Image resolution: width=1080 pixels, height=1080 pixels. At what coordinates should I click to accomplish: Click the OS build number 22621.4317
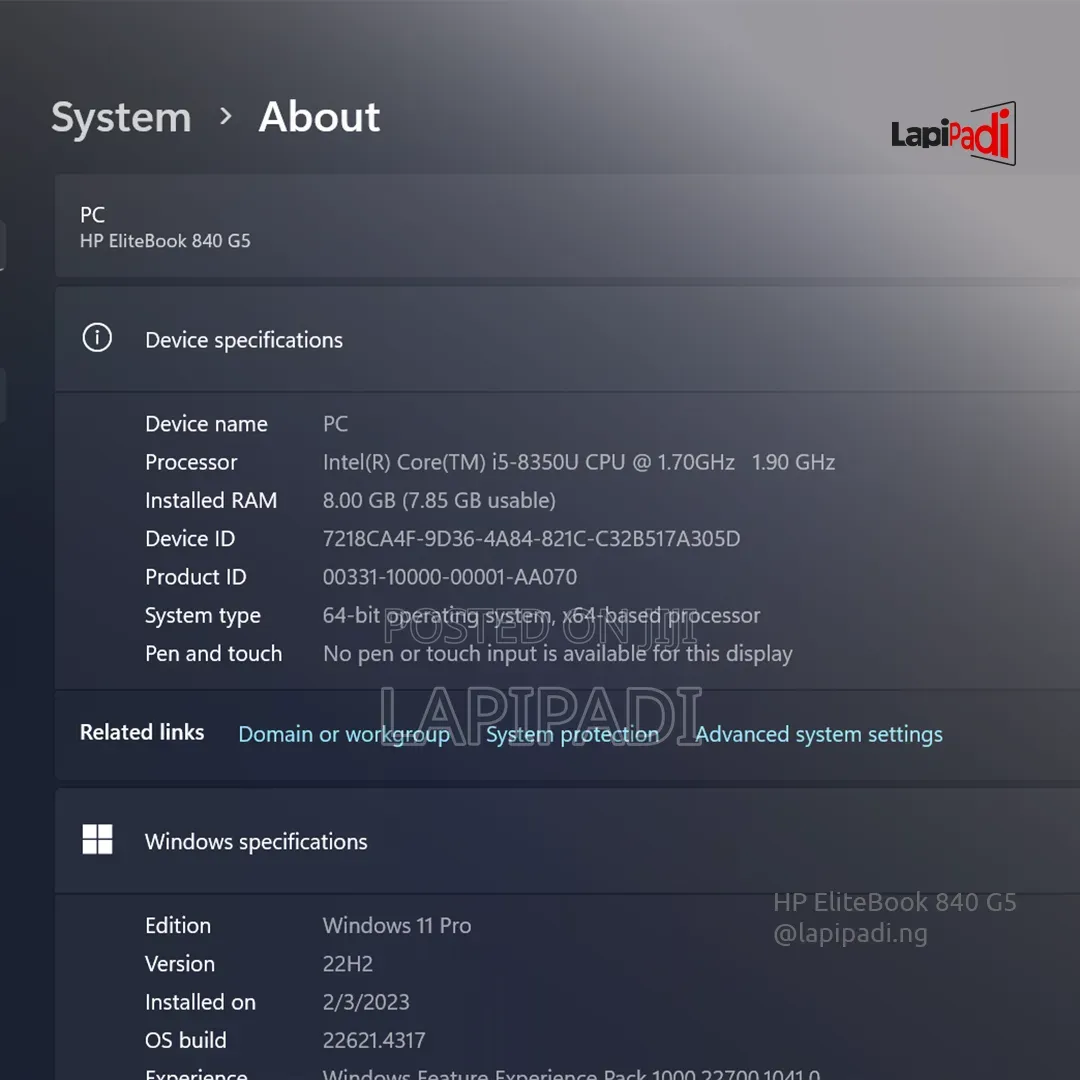pos(374,1040)
